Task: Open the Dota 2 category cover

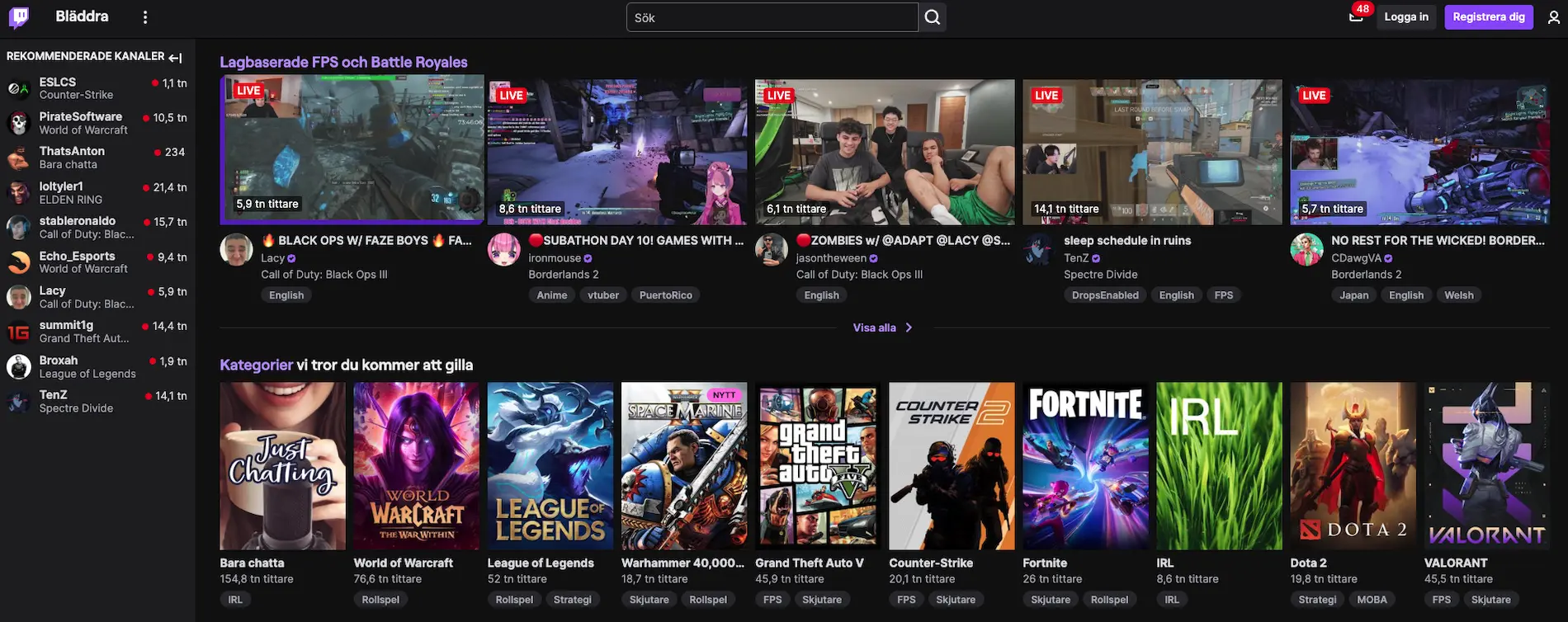Action: (x=1353, y=466)
